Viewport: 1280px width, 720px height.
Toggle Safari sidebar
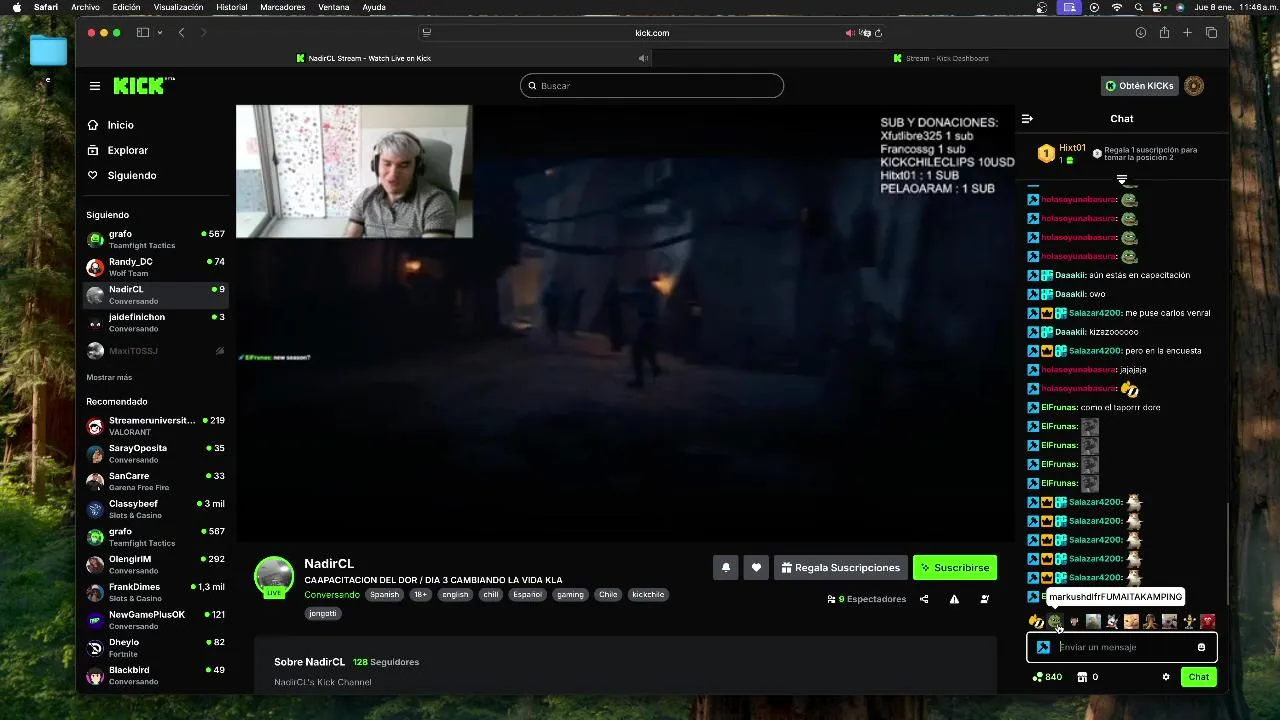click(x=143, y=33)
